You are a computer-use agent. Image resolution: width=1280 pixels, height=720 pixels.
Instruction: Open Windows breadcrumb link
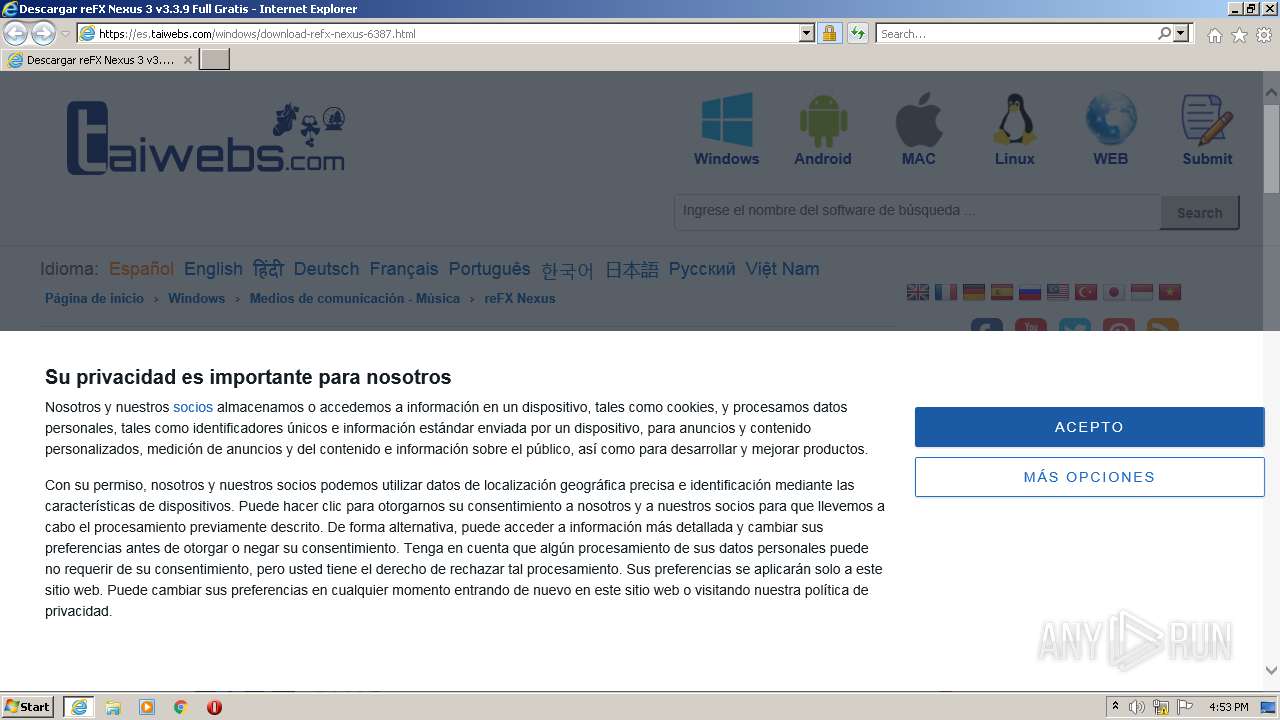tap(196, 298)
